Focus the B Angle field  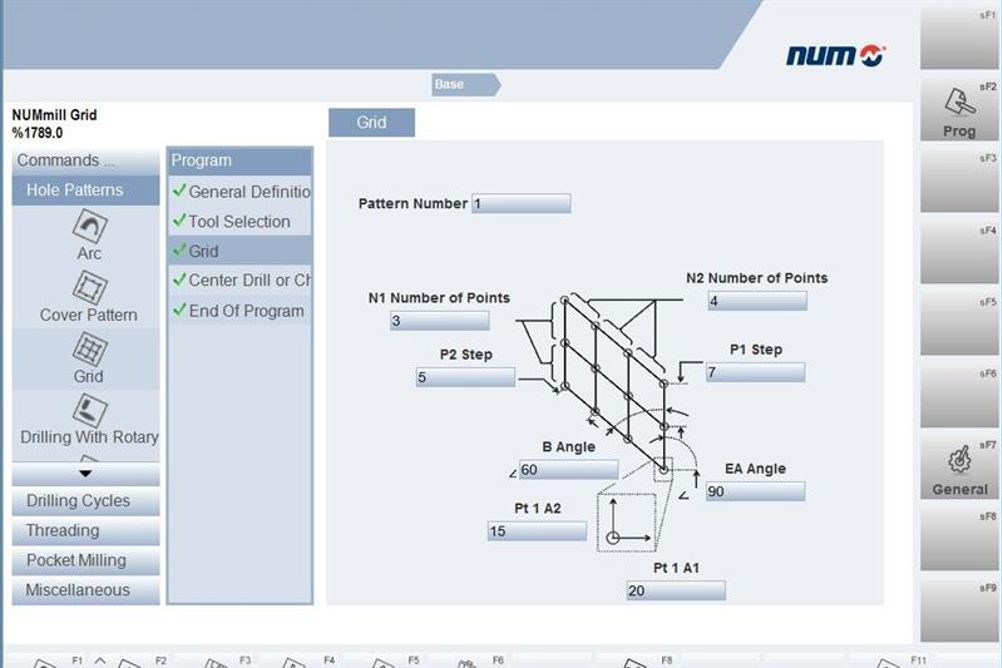pyautogui.click(x=569, y=470)
